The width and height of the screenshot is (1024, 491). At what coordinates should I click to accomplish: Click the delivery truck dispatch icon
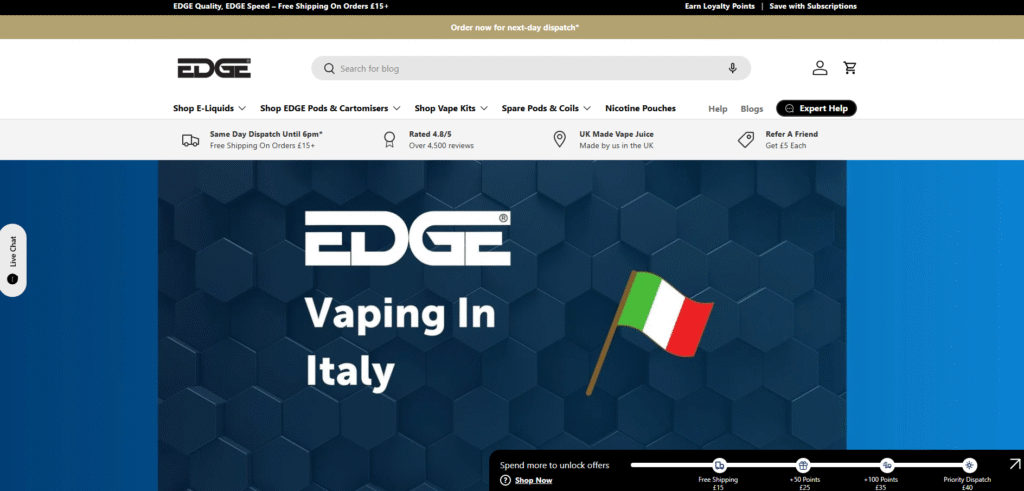[191, 140]
